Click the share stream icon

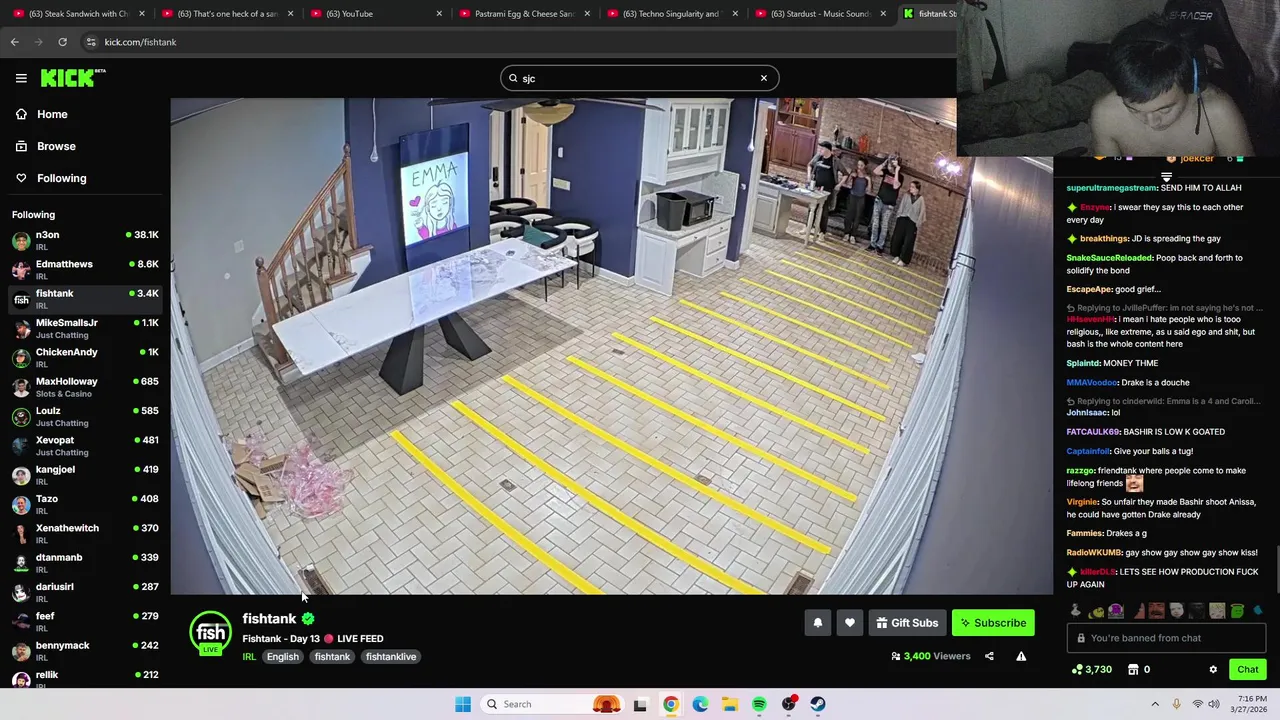click(x=989, y=656)
